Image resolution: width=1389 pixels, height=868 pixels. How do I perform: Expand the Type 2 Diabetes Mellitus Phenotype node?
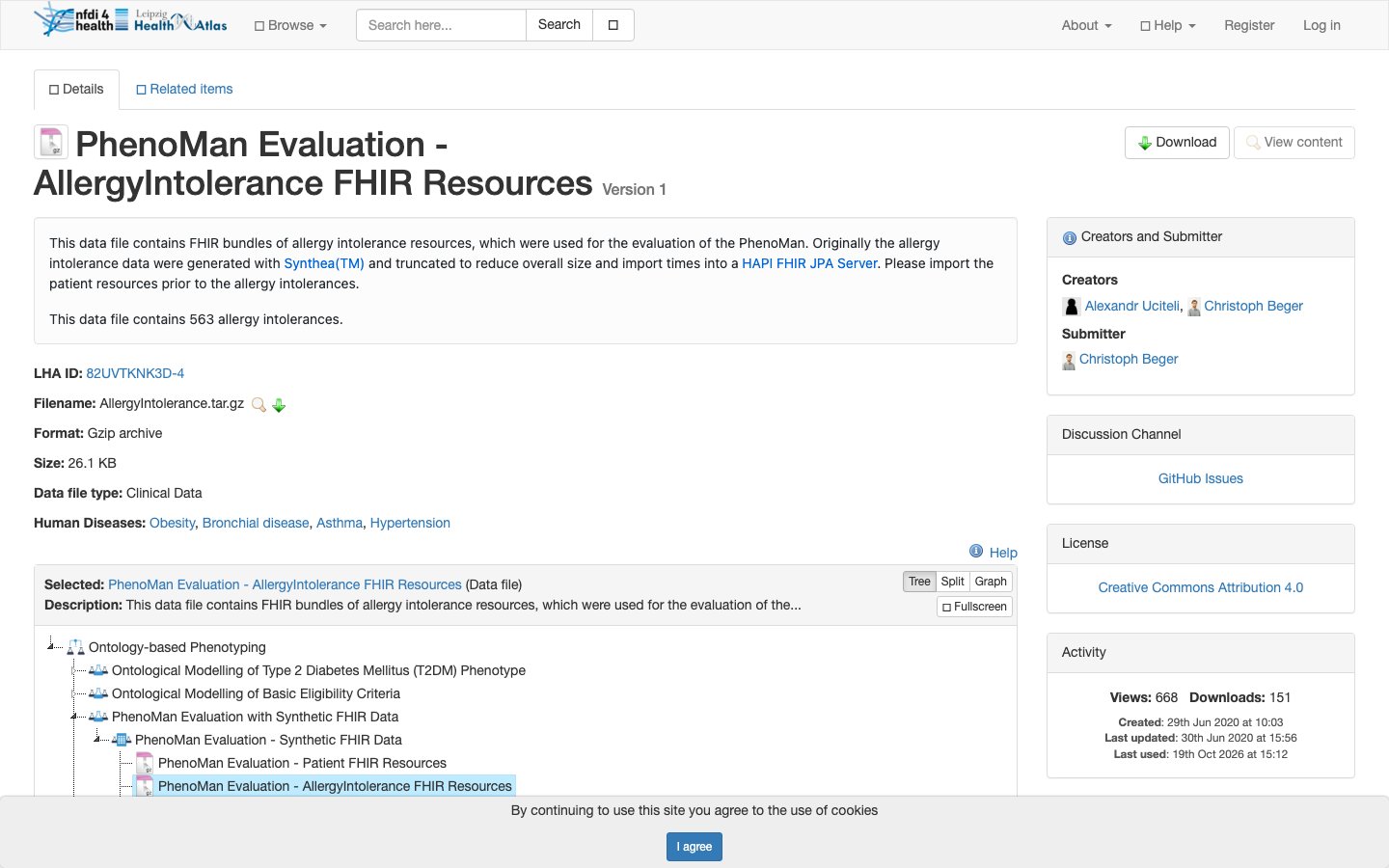point(75,670)
